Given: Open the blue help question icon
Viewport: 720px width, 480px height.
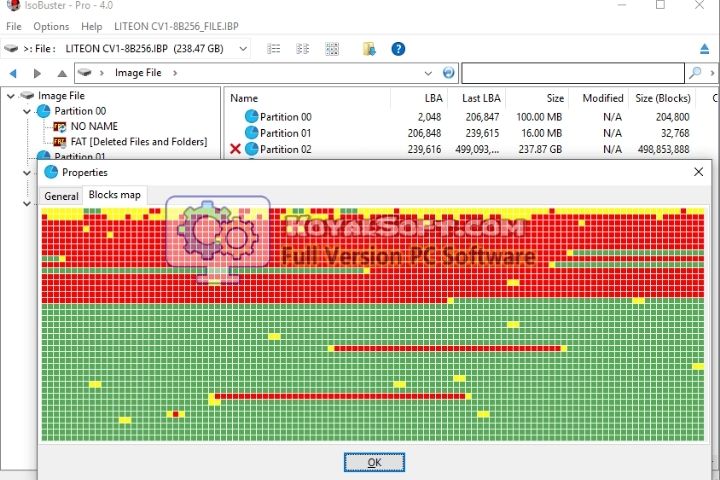Looking at the screenshot, I should coord(398,49).
